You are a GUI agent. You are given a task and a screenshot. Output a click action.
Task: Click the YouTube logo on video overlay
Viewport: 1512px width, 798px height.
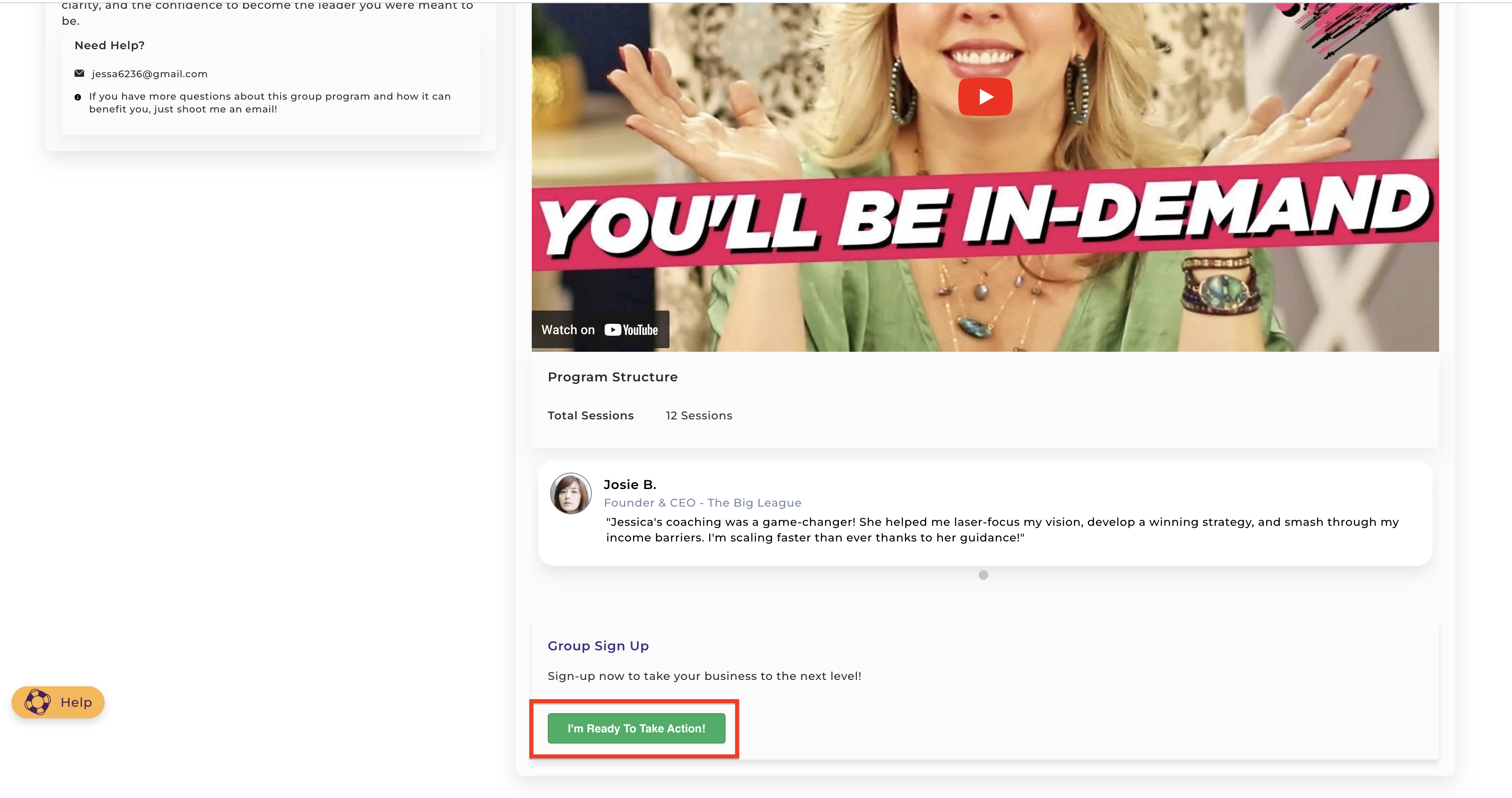[631, 330]
